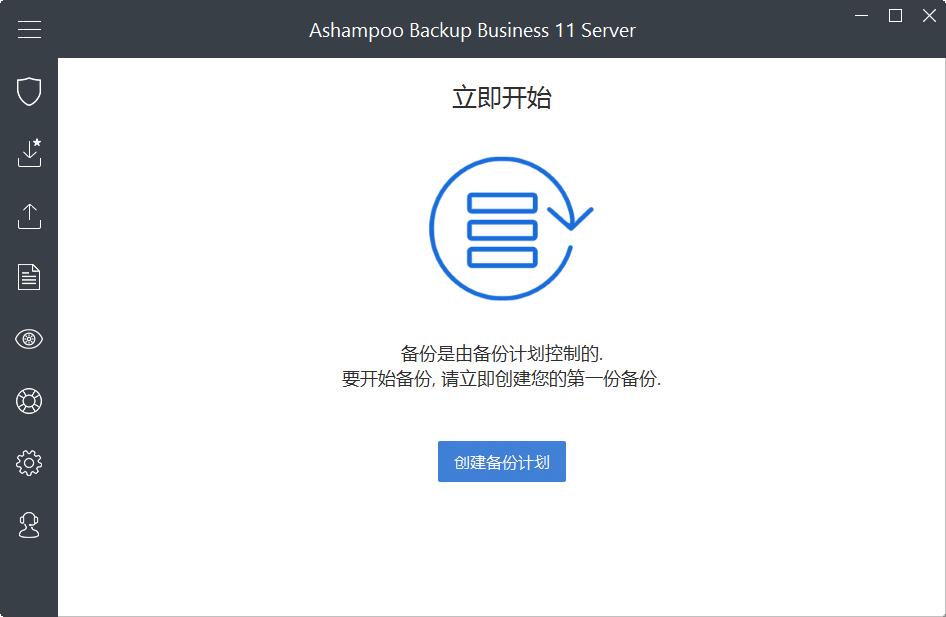Screen dimensions: 946x617
Task: Close the Ashampoo Backup window
Action: pos(929,15)
